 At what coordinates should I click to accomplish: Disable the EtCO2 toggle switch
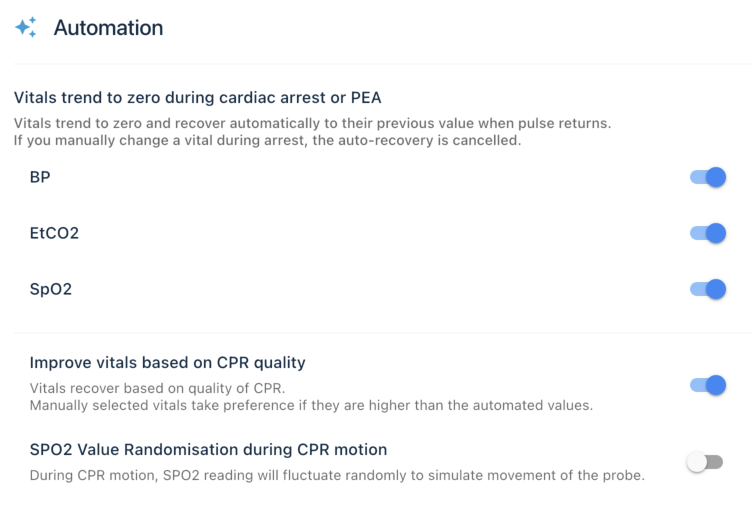click(x=707, y=233)
